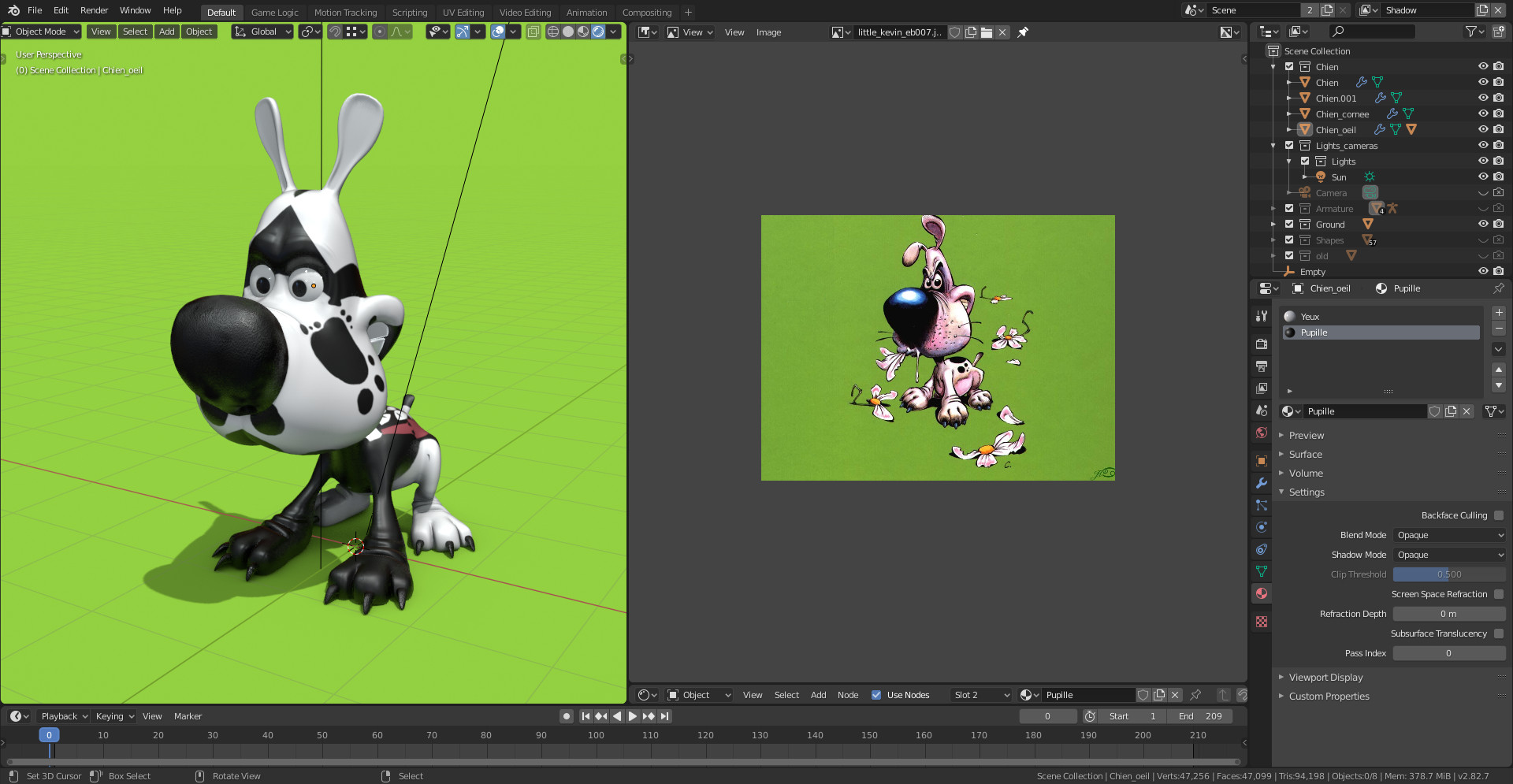1513x784 pixels.
Task: Open the Object Mode dropdown
Action: pyautogui.click(x=41, y=32)
